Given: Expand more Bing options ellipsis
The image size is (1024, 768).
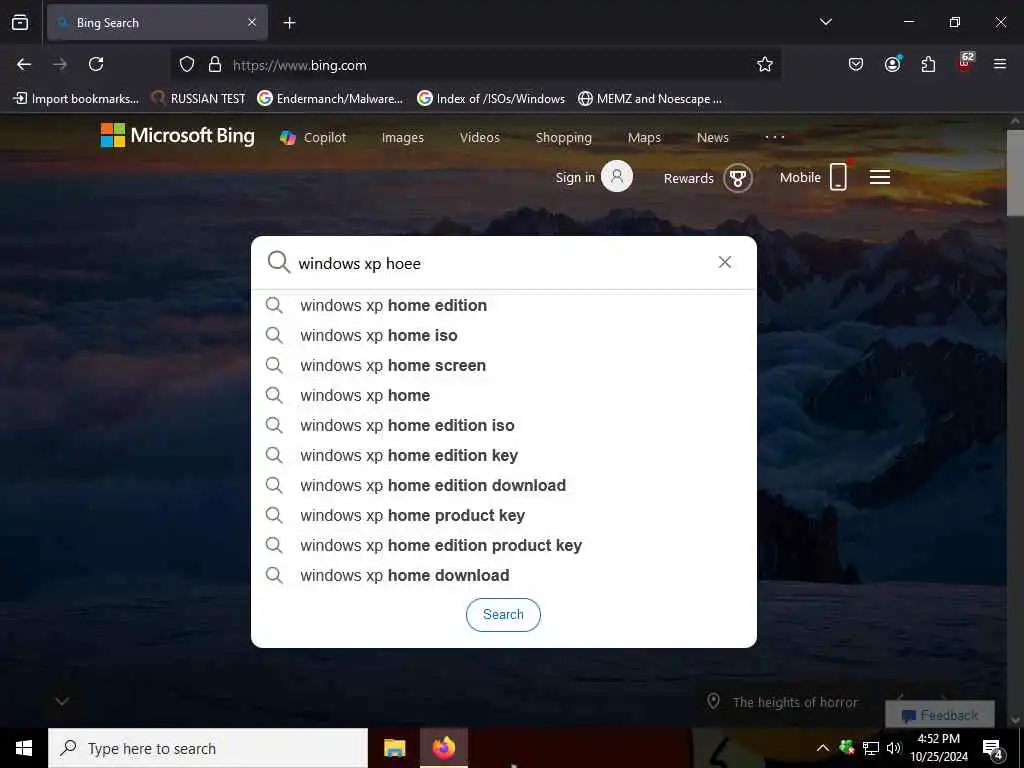Looking at the screenshot, I should coord(775,137).
